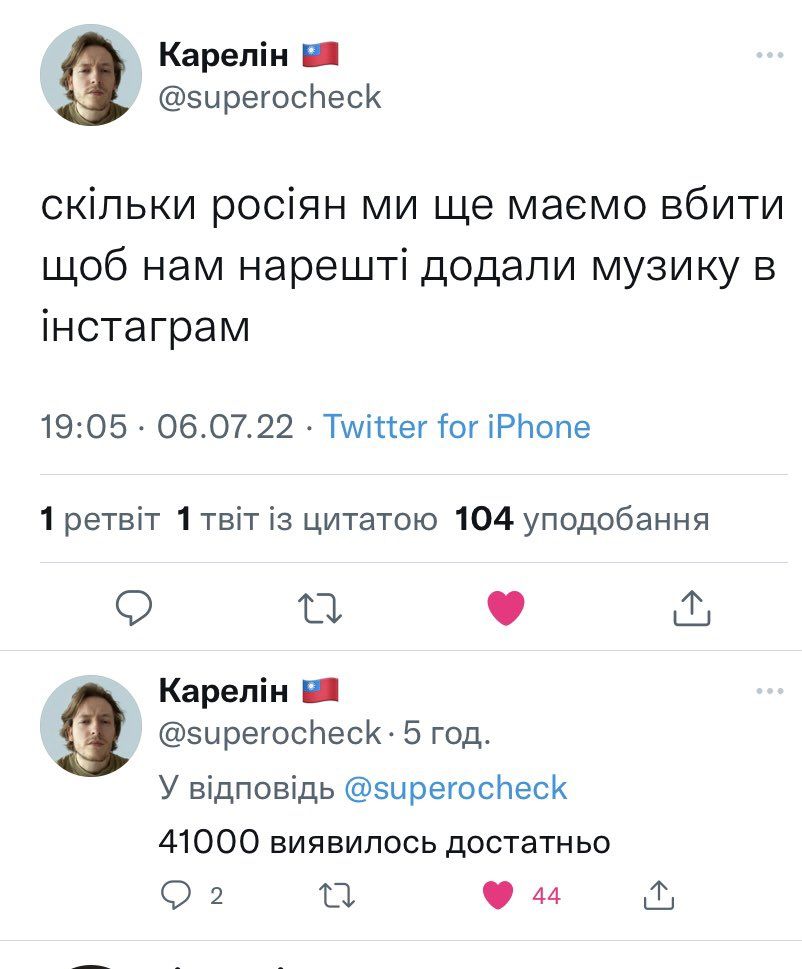The width and height of the screenshot is (802, 969).
Task: Open the main tweet author's profile picture
Action: pos(91,75)
